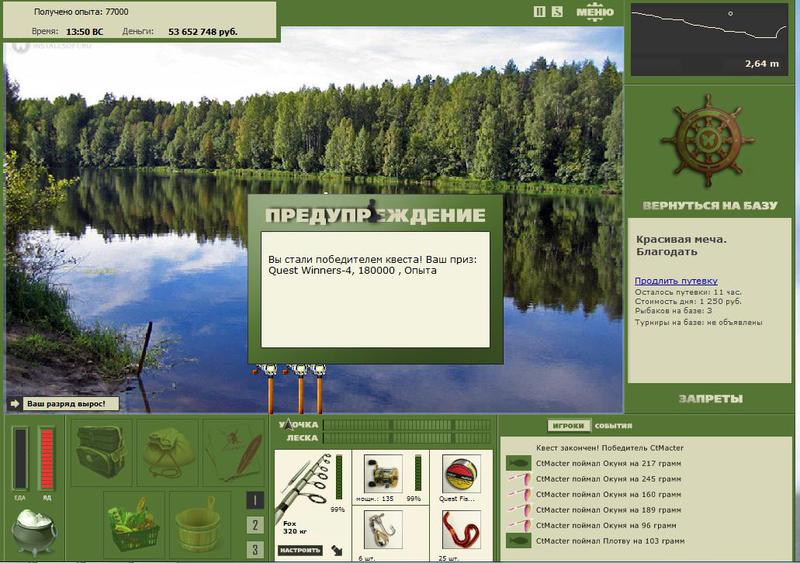The image size is (800, 563).
Task: Click the cooking pot icon
Action: (x=34, y=532)
